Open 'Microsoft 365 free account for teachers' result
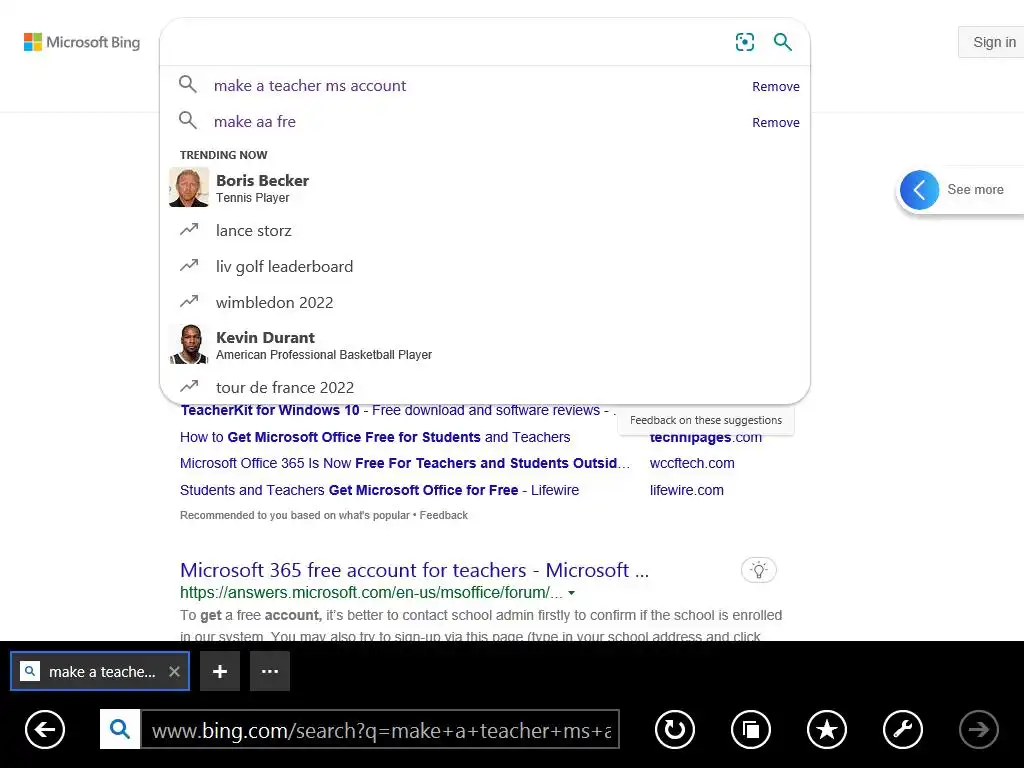Image resolution: width=1024 pixels, height=768 pixels. click(x=414, y=570)
